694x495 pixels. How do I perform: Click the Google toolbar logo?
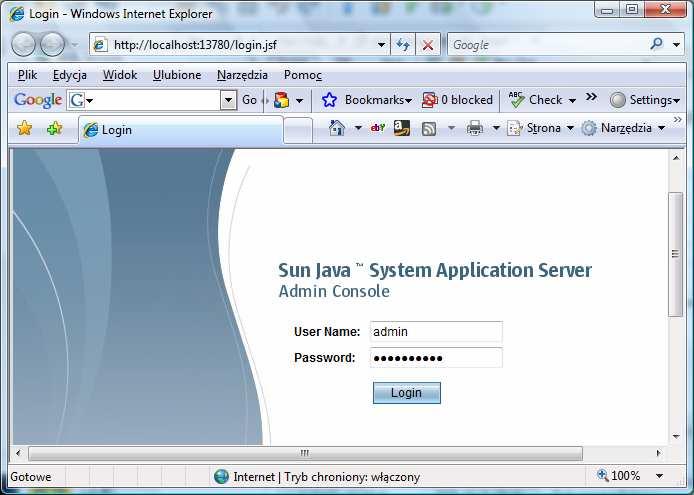coord(38,100)
